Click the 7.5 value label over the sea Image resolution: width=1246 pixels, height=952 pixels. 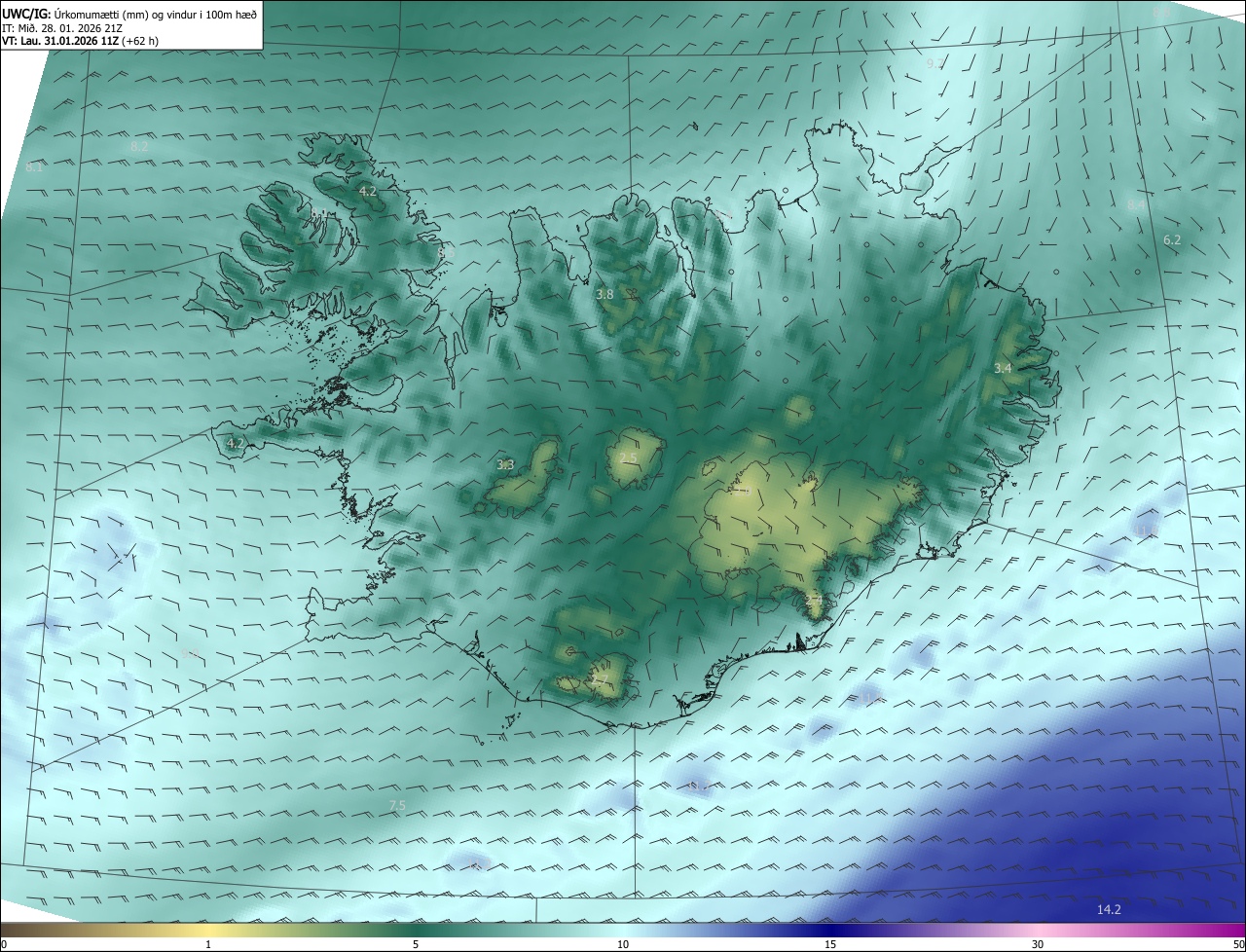(x=396, y=805)
